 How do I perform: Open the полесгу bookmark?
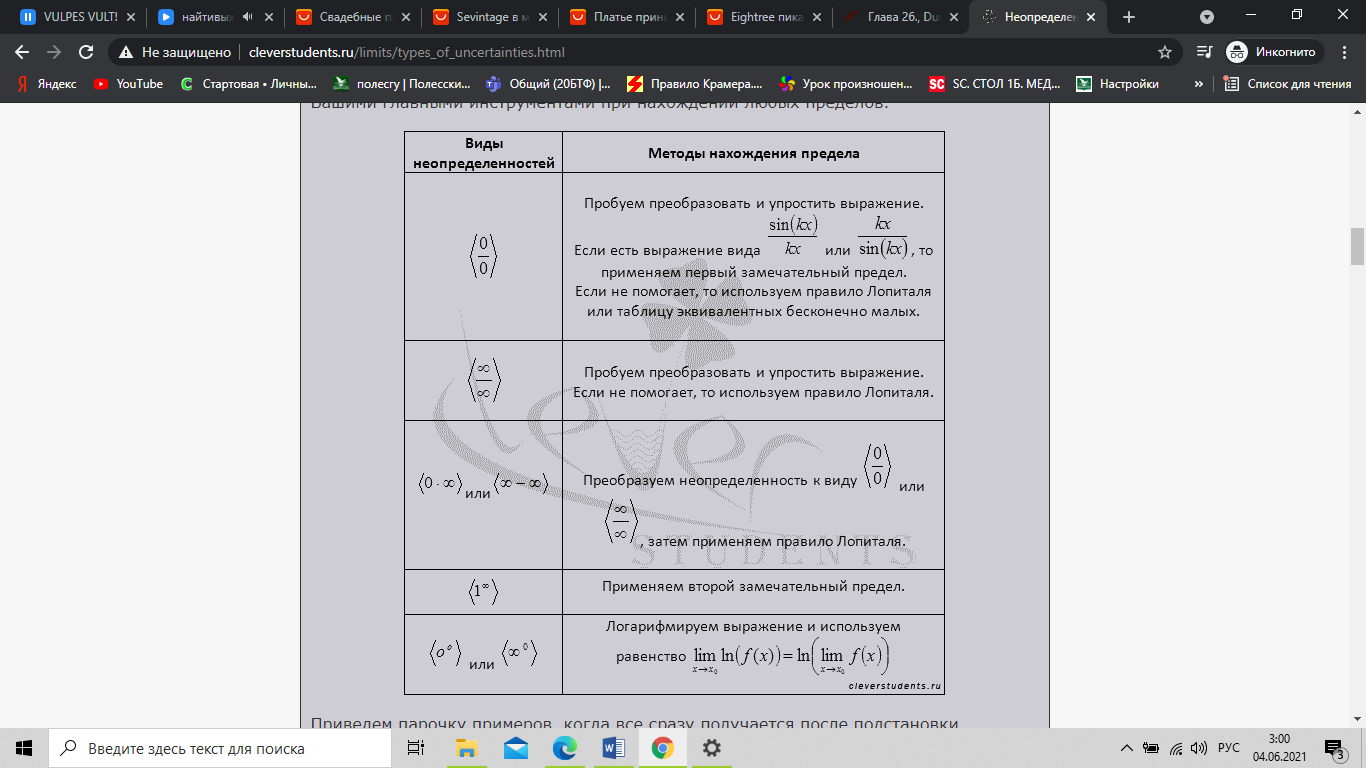click(x=401, y=84)
